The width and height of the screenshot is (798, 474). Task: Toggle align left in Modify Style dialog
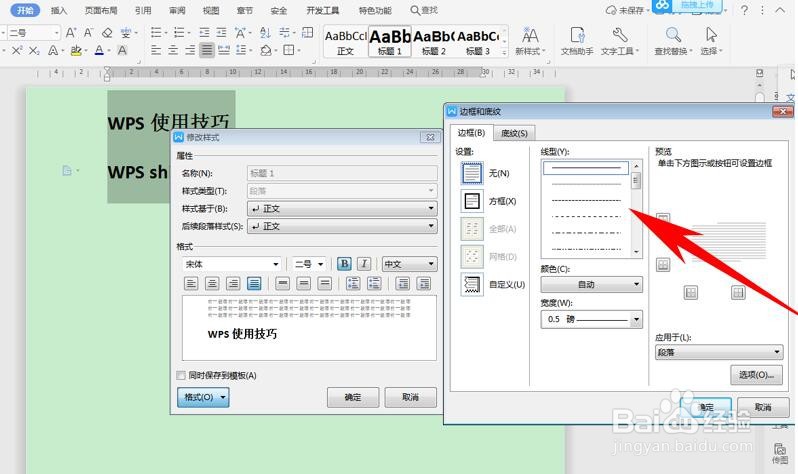click(191, 284)
